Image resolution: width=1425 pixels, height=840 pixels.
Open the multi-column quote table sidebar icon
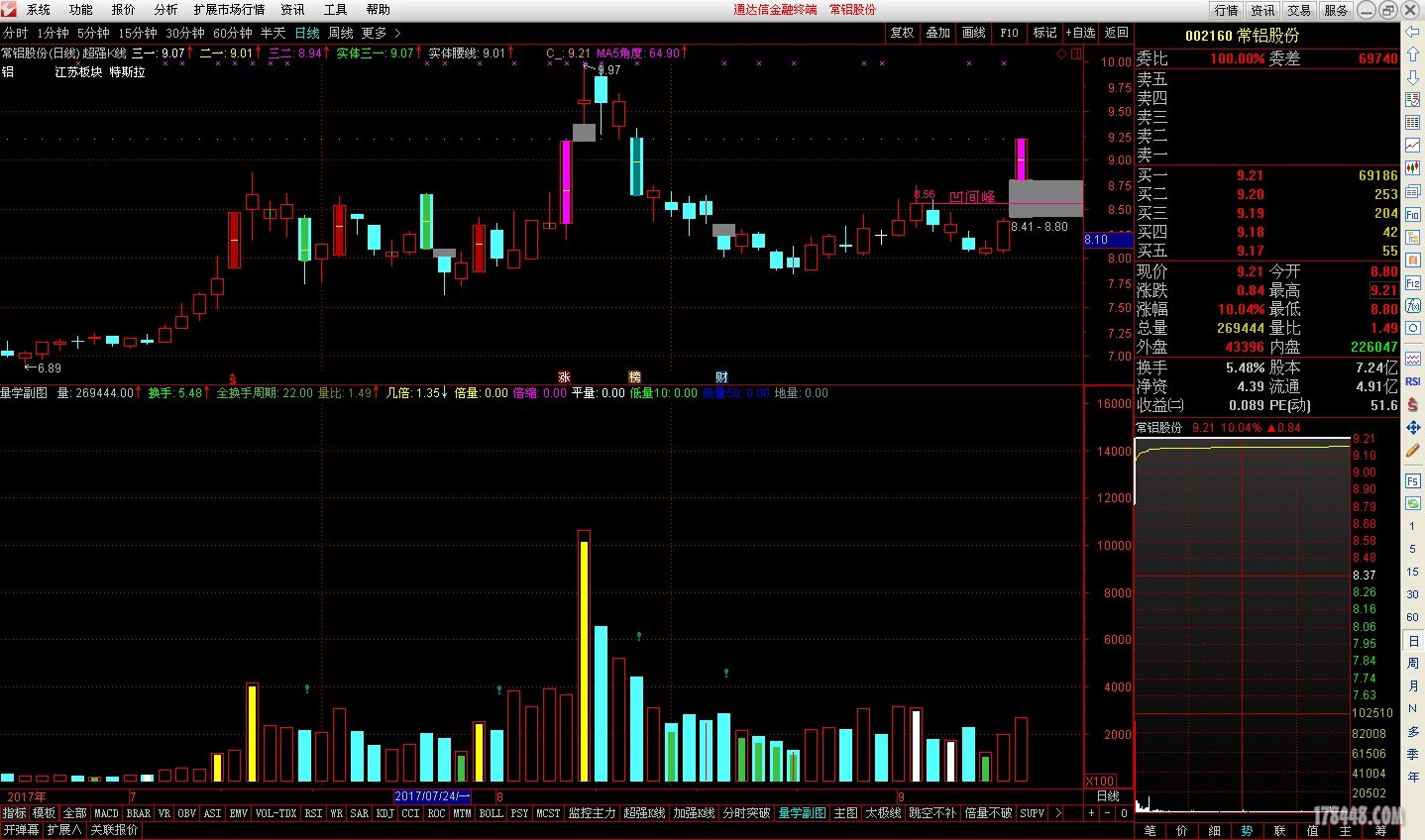(1413, 123)
